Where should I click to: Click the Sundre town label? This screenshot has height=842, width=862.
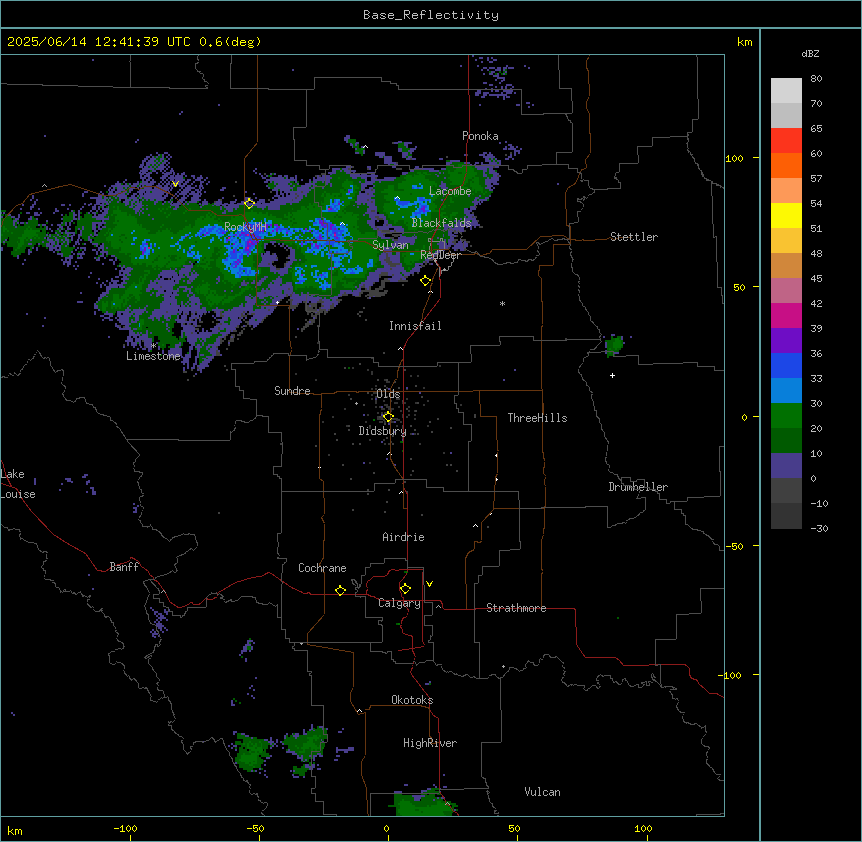click(x=292, y=391)
